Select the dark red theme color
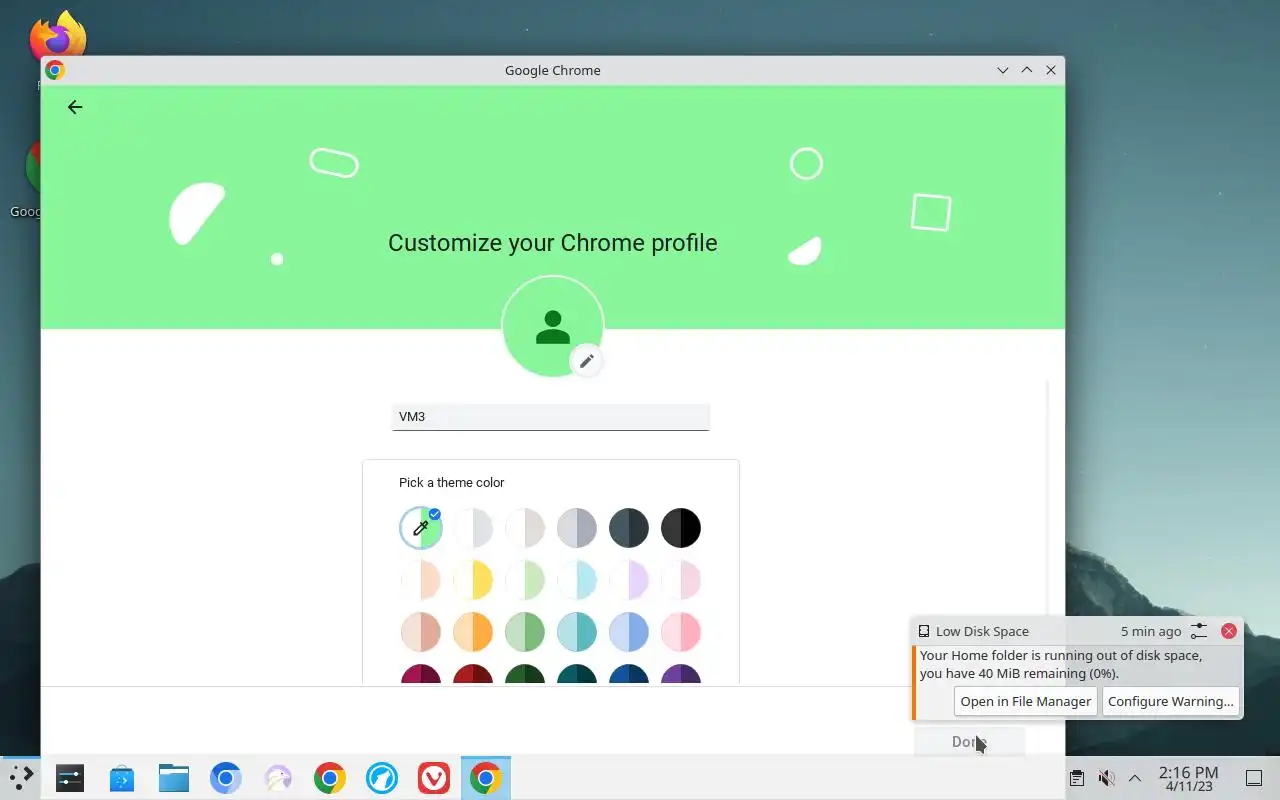 click(473, 675)
